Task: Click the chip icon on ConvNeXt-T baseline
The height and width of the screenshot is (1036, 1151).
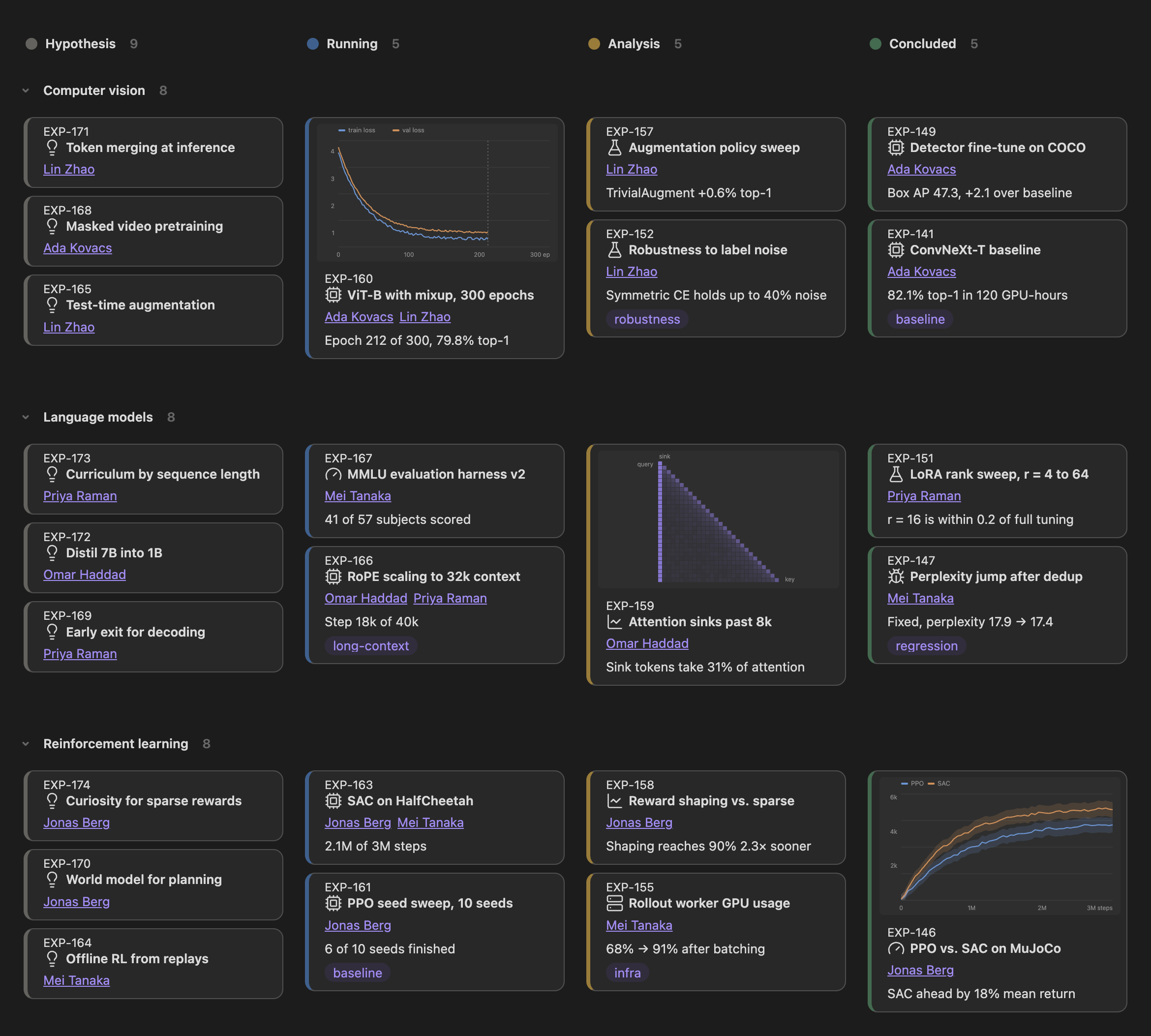Action: pyautogui.click(x=895, y=250)
